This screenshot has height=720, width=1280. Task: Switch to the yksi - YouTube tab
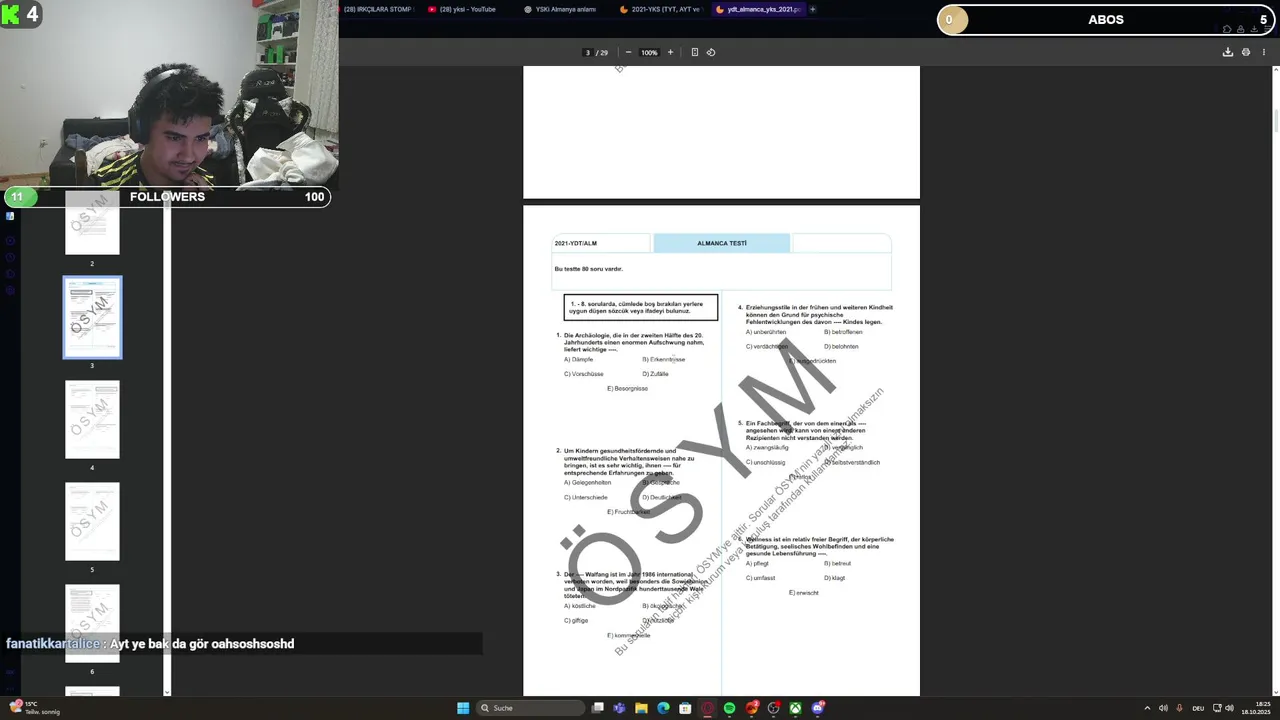[466, 9]
